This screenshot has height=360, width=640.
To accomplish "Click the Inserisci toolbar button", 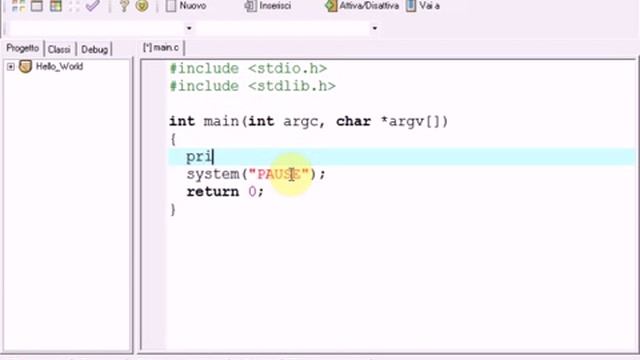I will [268, 6].
